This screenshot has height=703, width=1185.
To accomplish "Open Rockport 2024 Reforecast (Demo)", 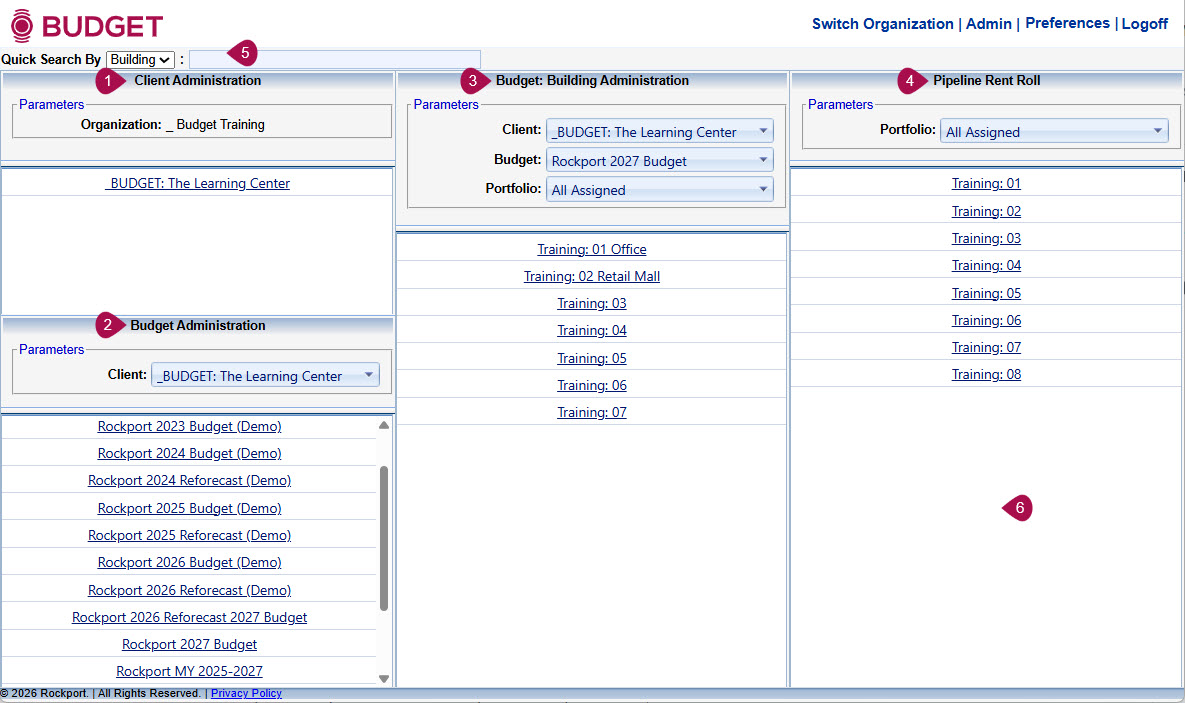I will click(190, 481).
